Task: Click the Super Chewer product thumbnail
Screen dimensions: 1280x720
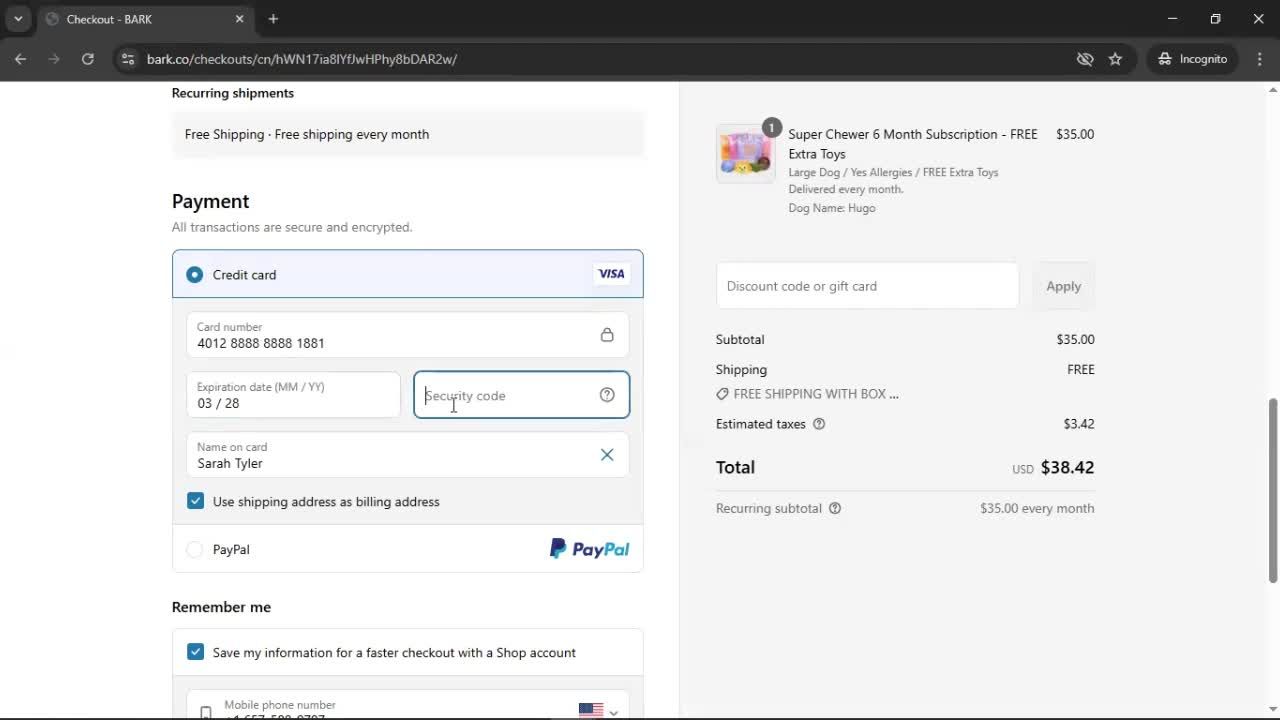Action: (745, 154)
